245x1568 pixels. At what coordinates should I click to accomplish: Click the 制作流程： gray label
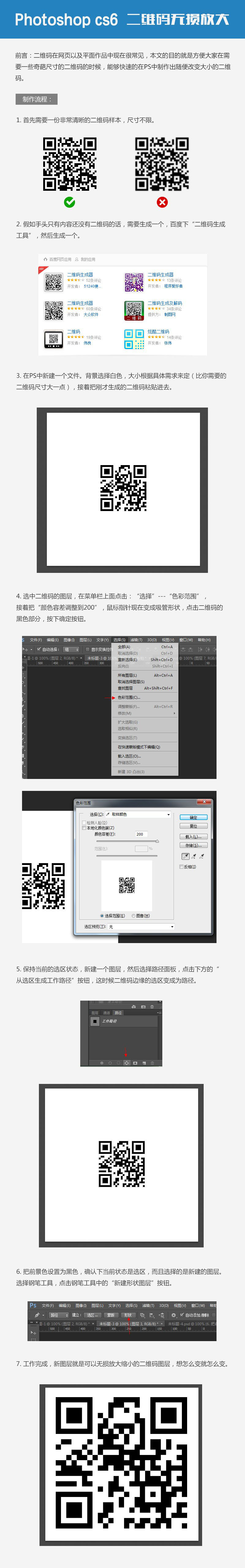36,99
